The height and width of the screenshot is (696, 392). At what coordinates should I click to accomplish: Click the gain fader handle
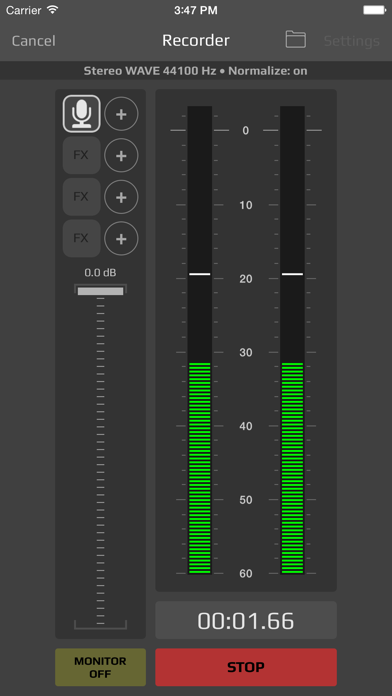pos(100,291)
